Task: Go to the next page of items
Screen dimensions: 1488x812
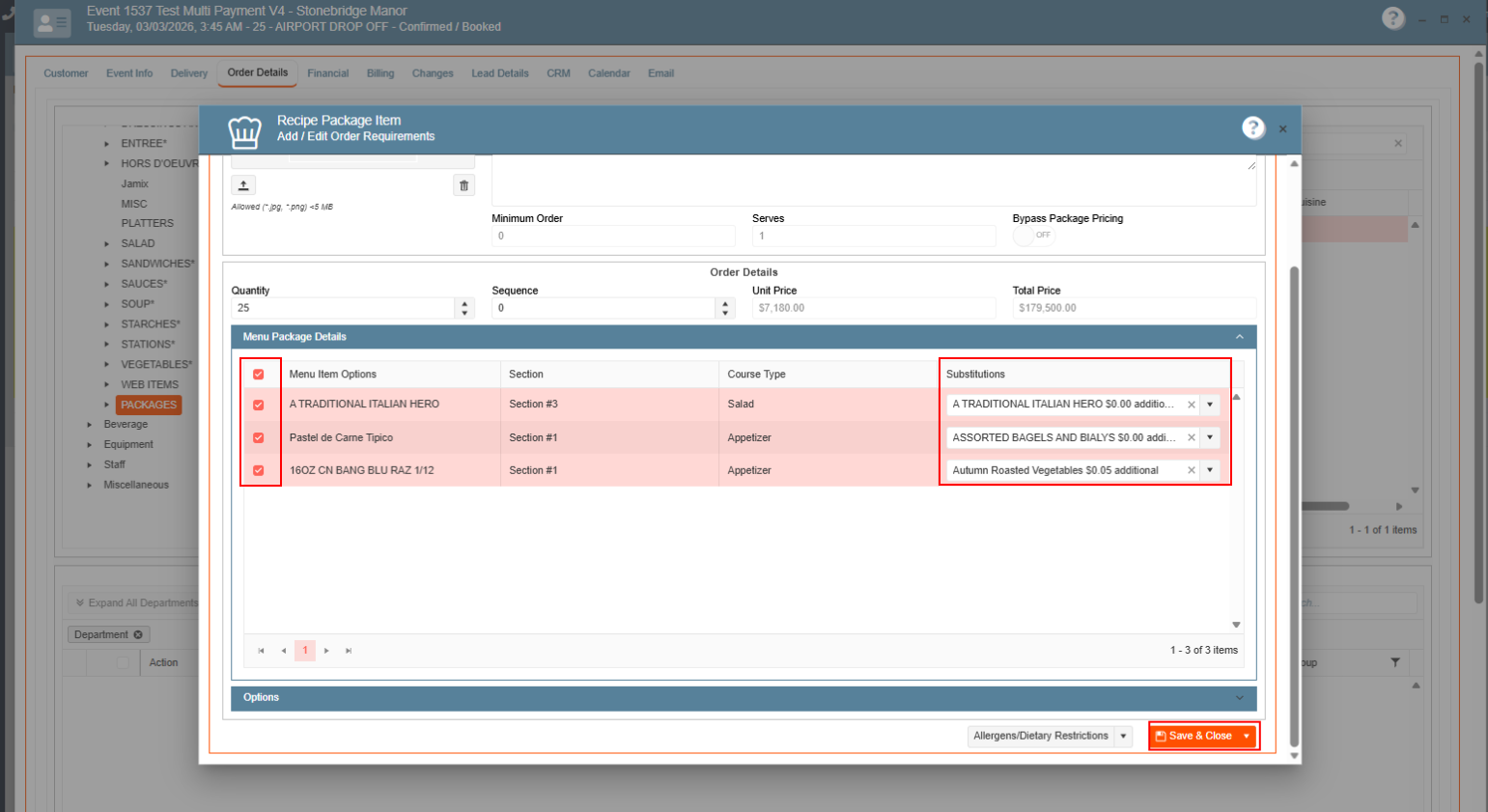Action: pos(327,651)
